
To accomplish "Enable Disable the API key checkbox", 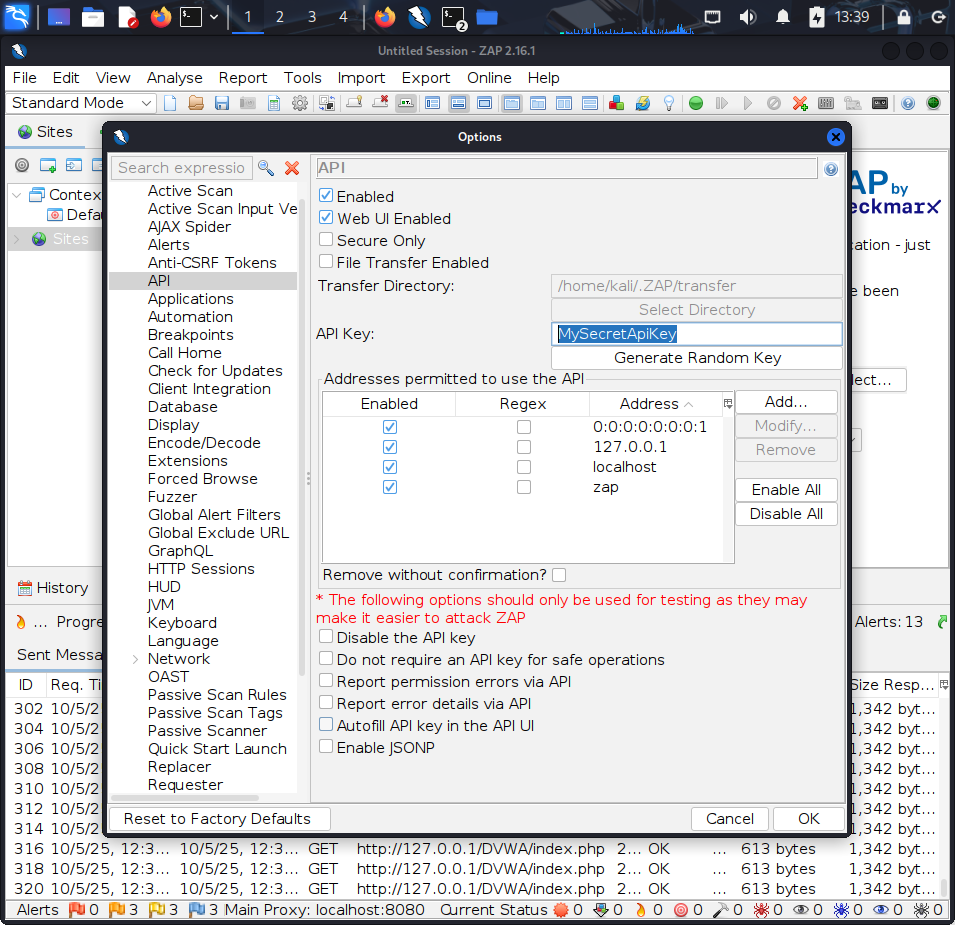I will click(326, 637).
